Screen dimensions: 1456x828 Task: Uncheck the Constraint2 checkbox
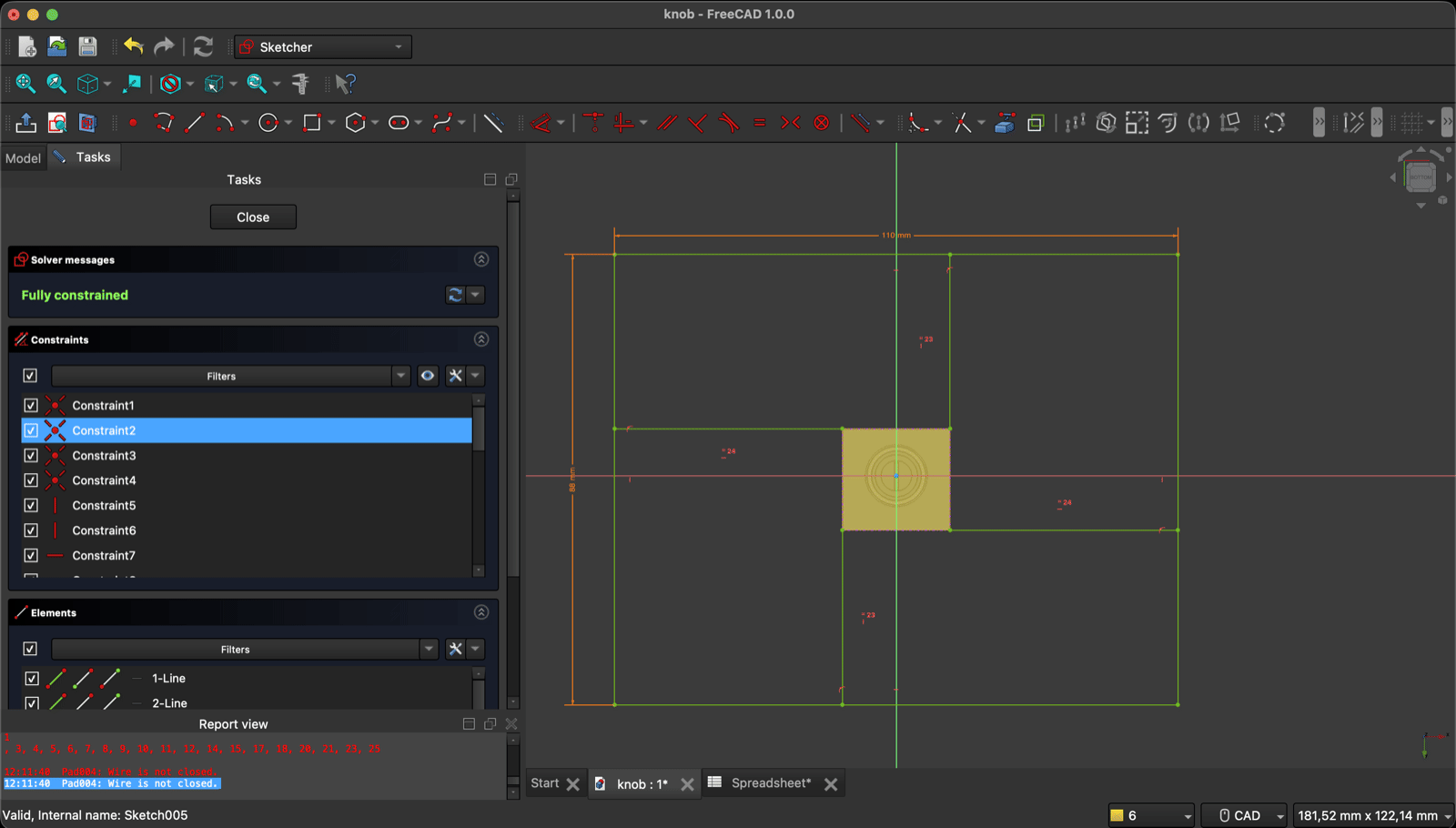pyautogui.click(x=31, y=430)
